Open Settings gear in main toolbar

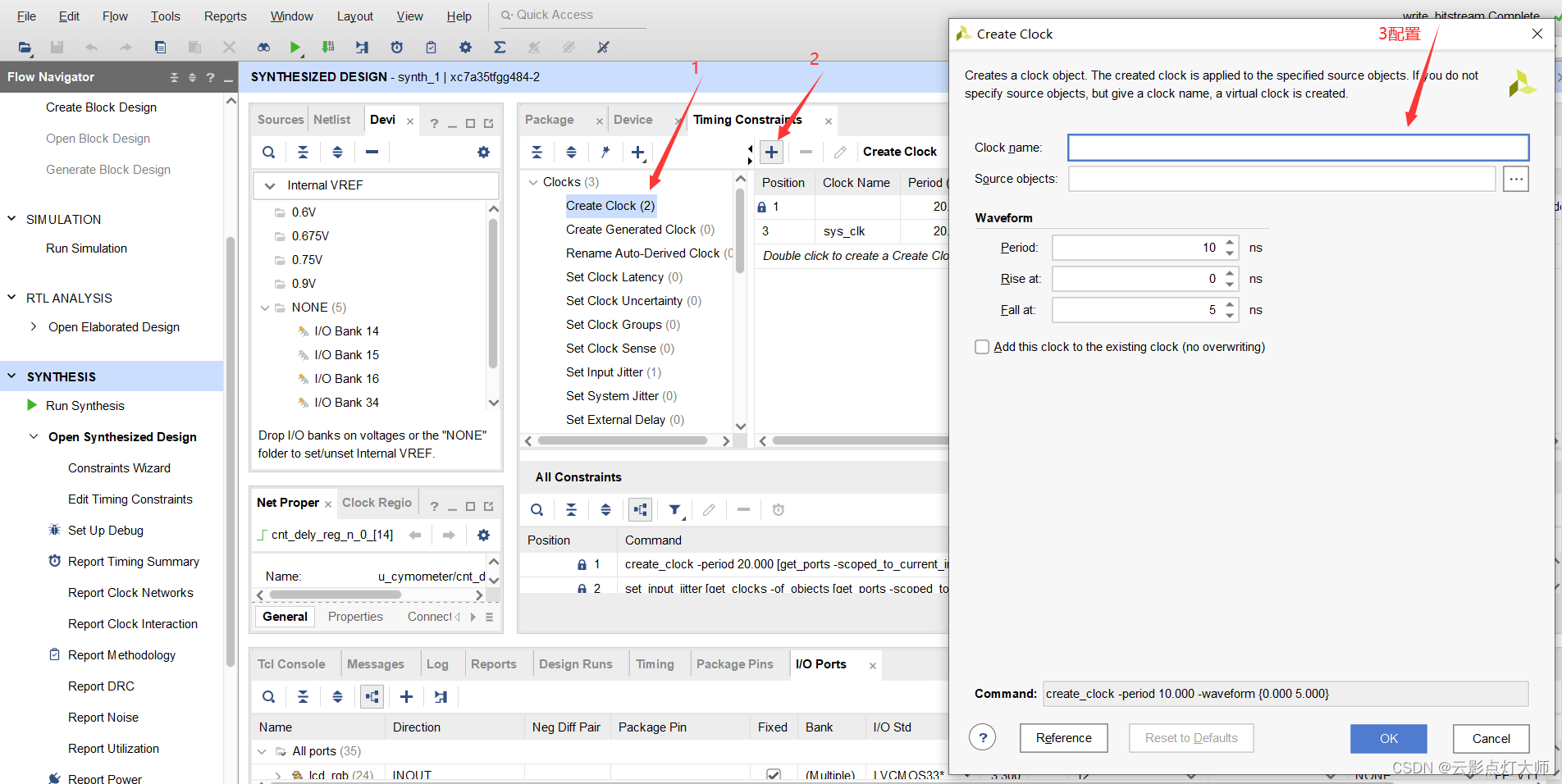tap(465, 48)
